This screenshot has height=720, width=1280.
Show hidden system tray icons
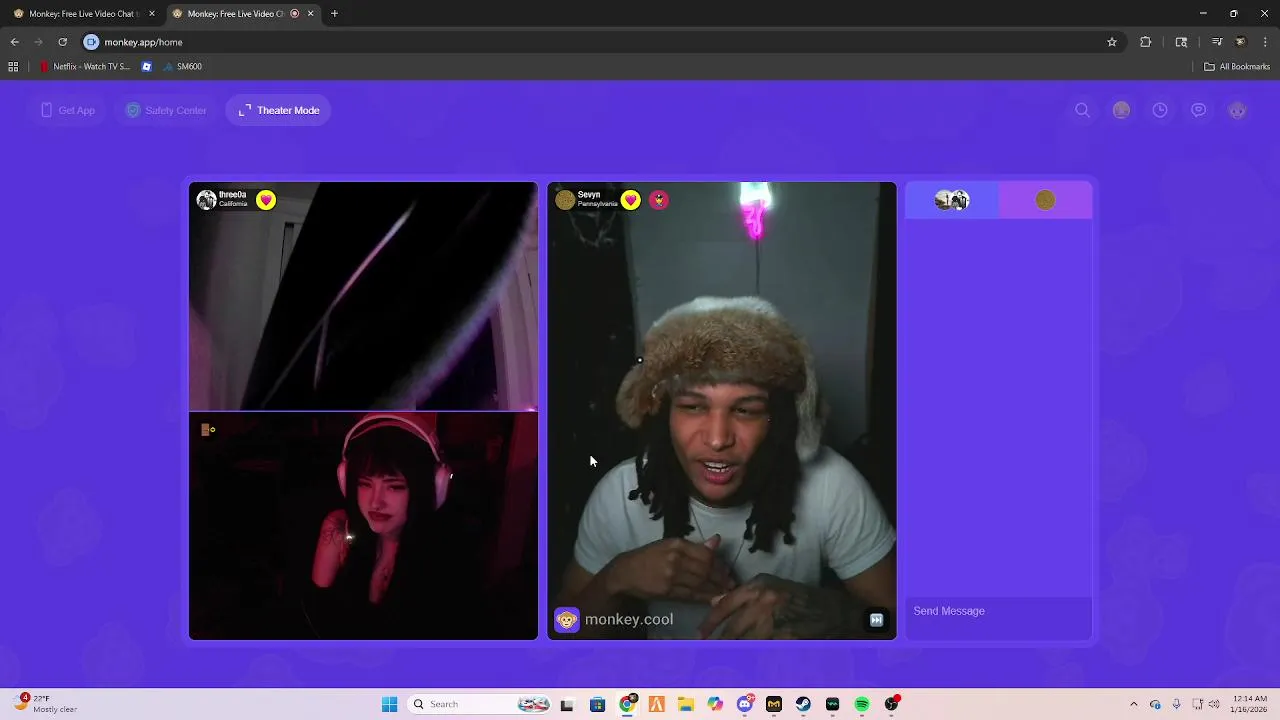pyautogui.click(x=1133, y=704)
